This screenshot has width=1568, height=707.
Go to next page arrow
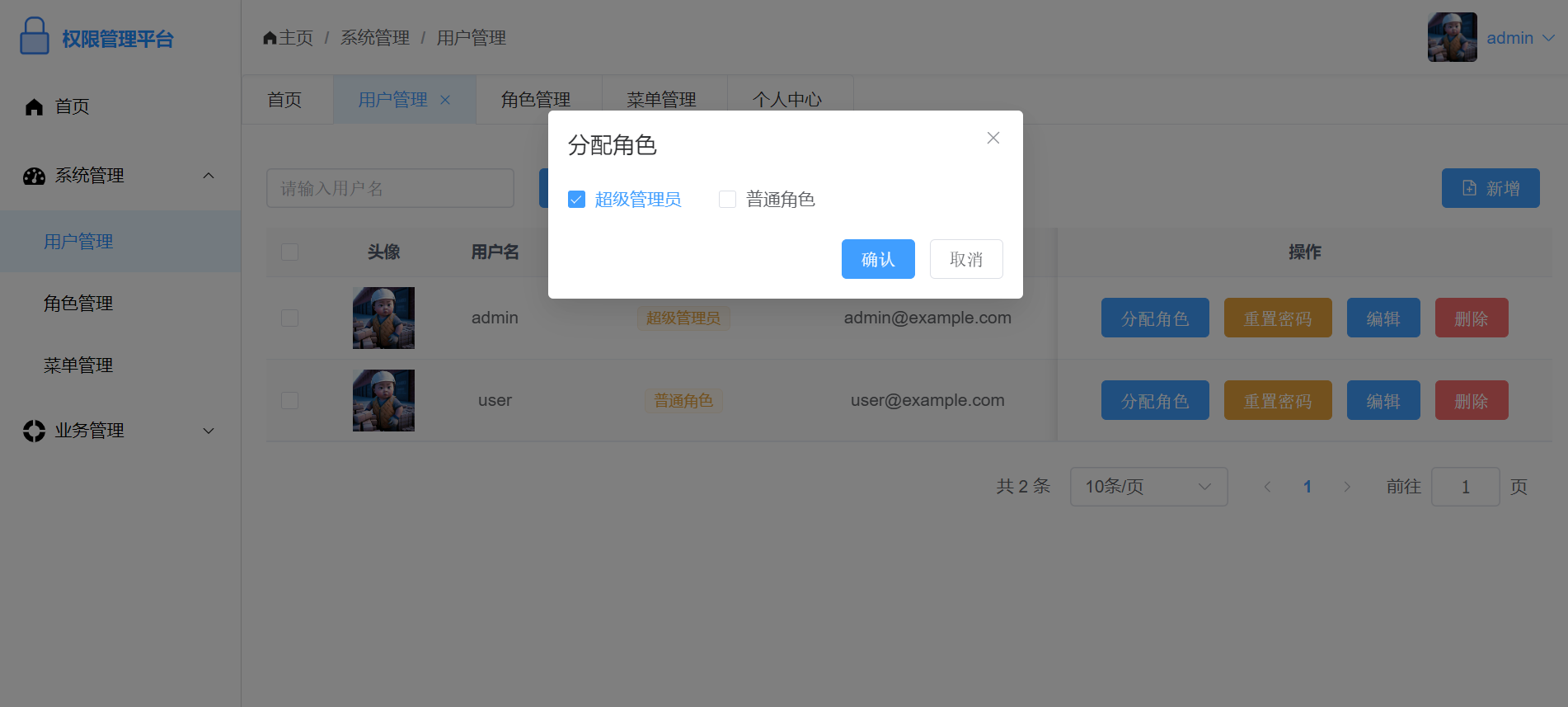[x=1347, y=487]
